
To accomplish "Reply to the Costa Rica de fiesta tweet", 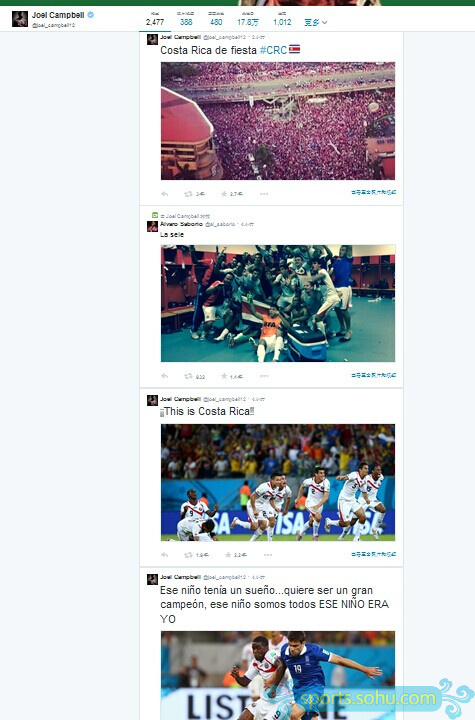I will coord(164,194).
